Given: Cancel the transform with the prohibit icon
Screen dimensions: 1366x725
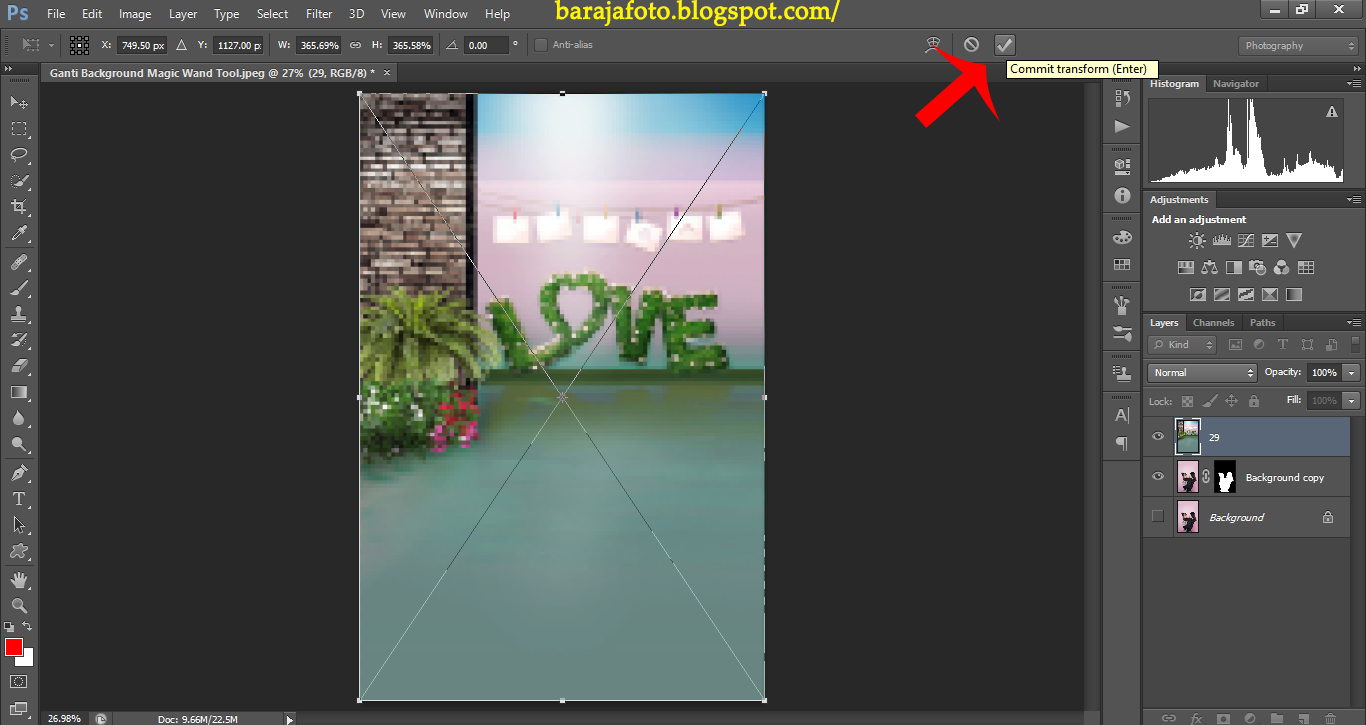Looking at the screenshot, I should [971, 44].
